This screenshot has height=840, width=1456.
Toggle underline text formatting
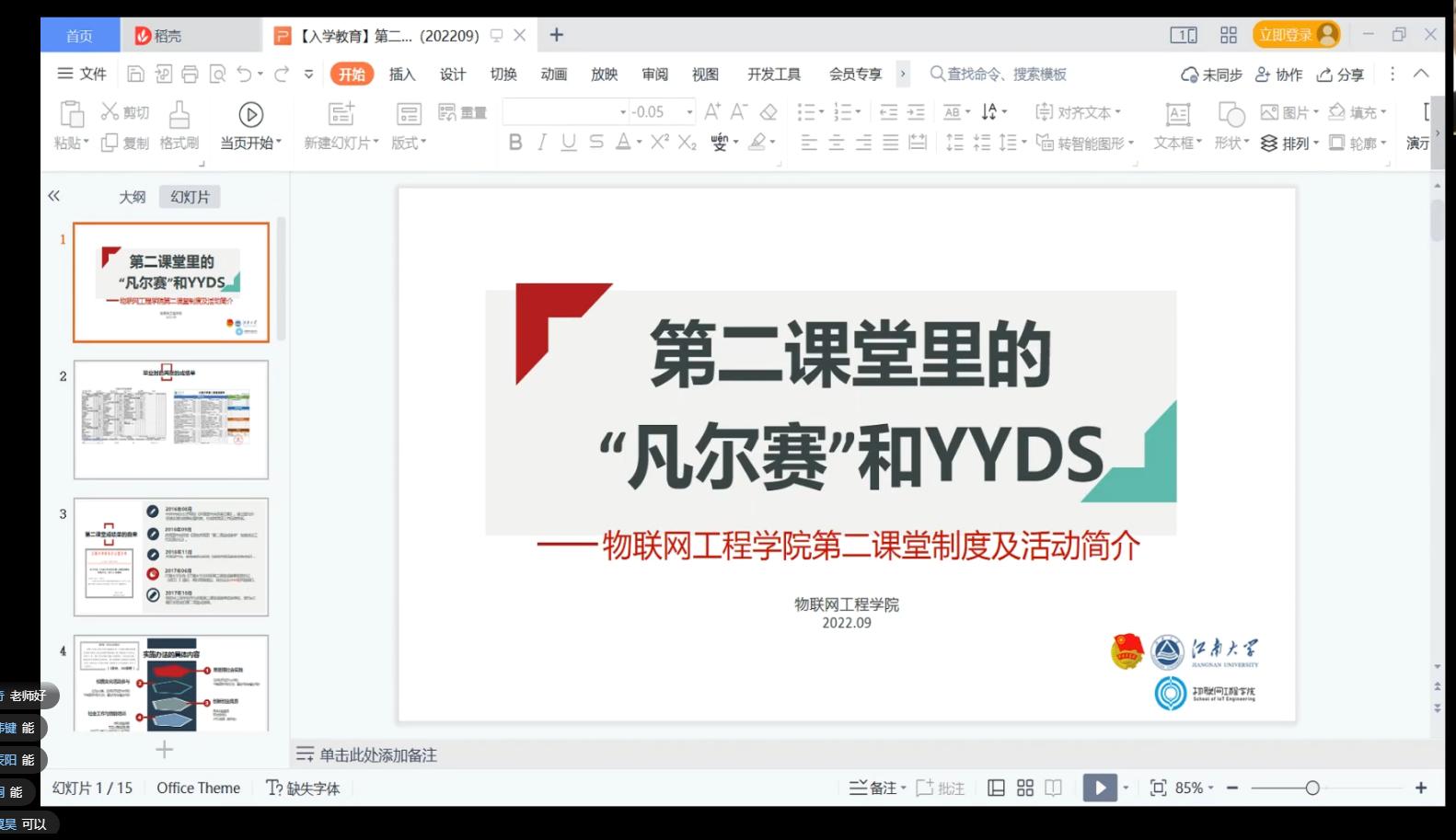[x=569, y=142]
